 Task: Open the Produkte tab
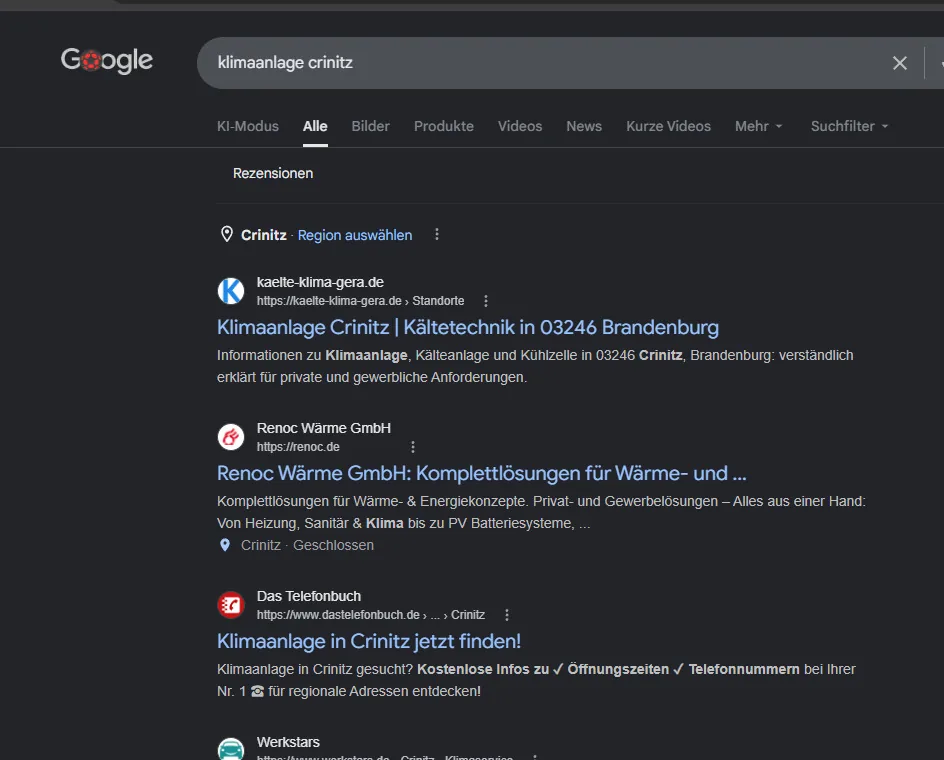tap(444, 126)
